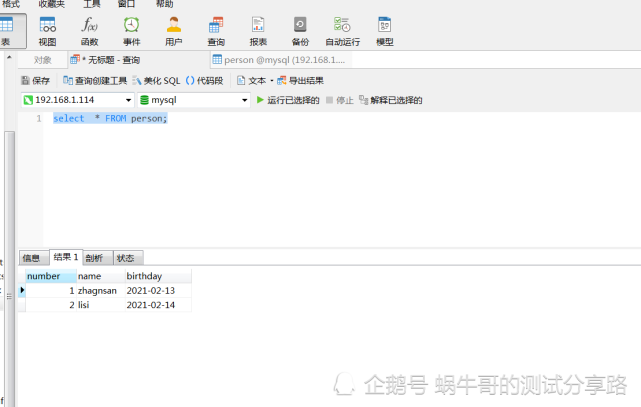Run the selected query with 运行已选择的

[x=288, y=100]
